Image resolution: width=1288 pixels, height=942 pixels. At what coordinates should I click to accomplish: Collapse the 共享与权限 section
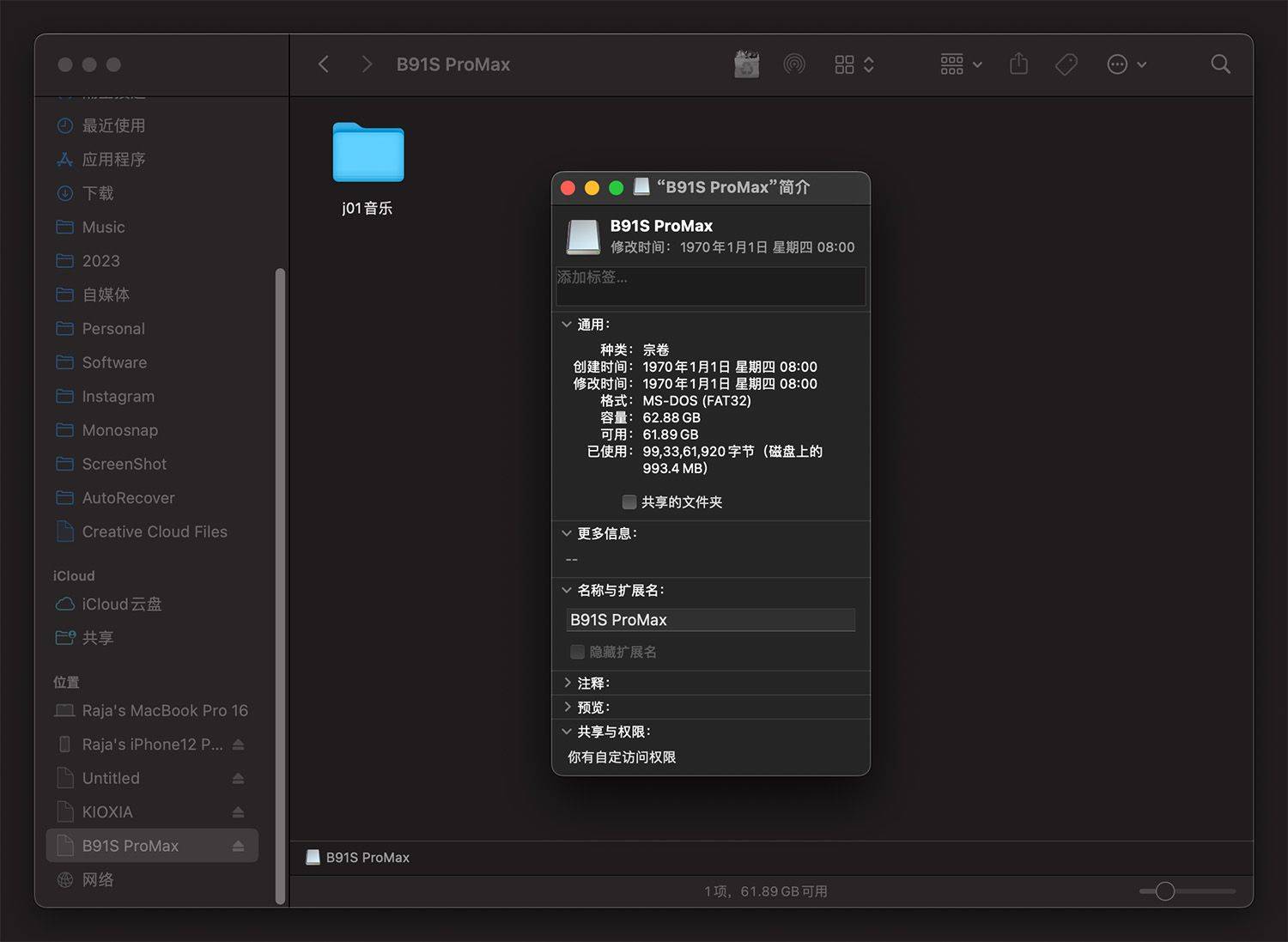(x=566, y=732)
